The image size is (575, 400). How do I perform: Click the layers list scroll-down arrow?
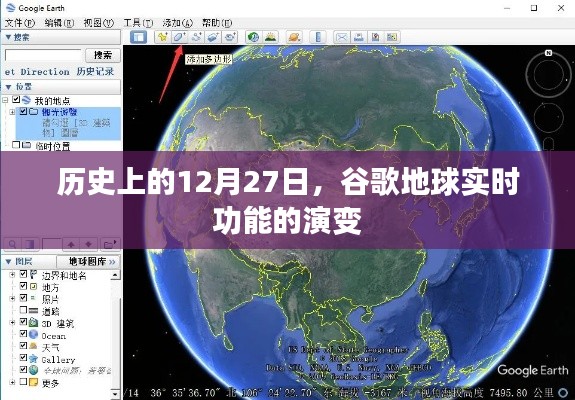pos(115,394)
